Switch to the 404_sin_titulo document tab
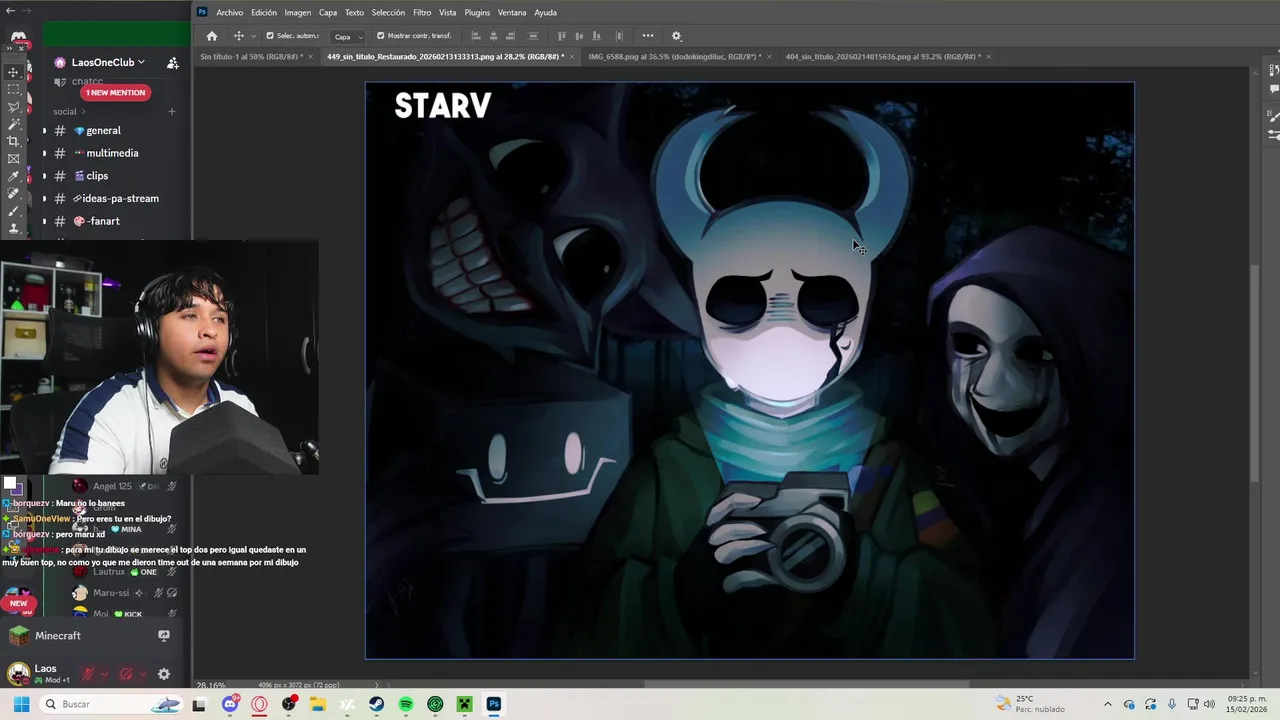Viewport: 1280px width, 720px height. 883,57
